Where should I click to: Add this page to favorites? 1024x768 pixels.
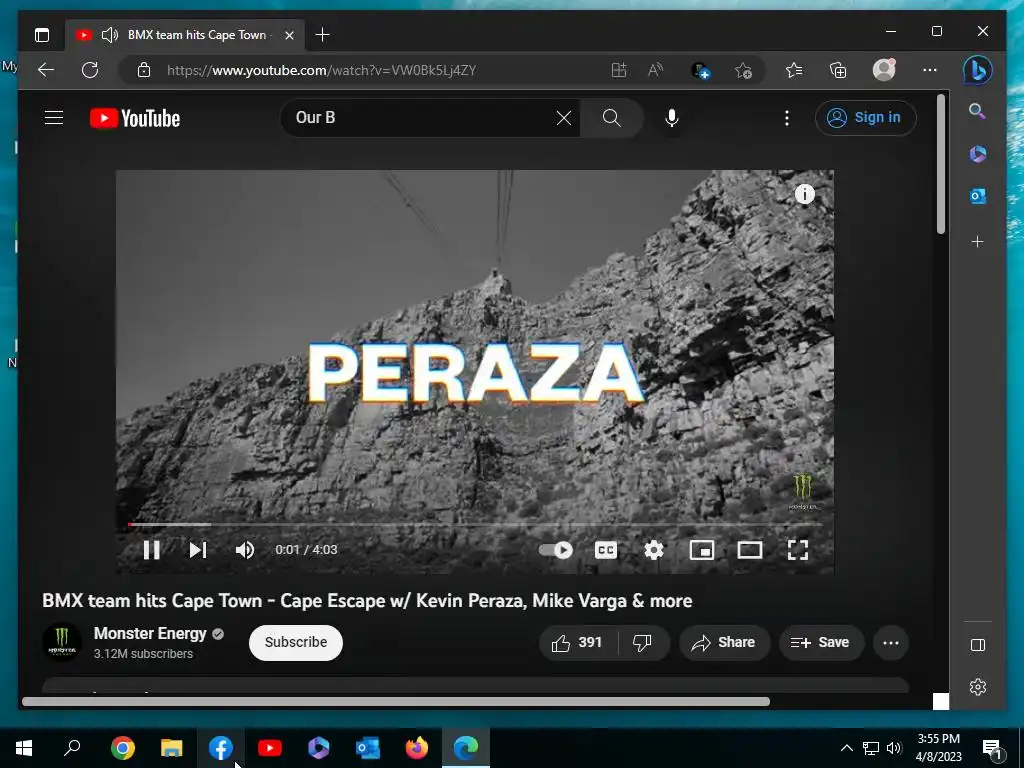(x=743, y=70)
